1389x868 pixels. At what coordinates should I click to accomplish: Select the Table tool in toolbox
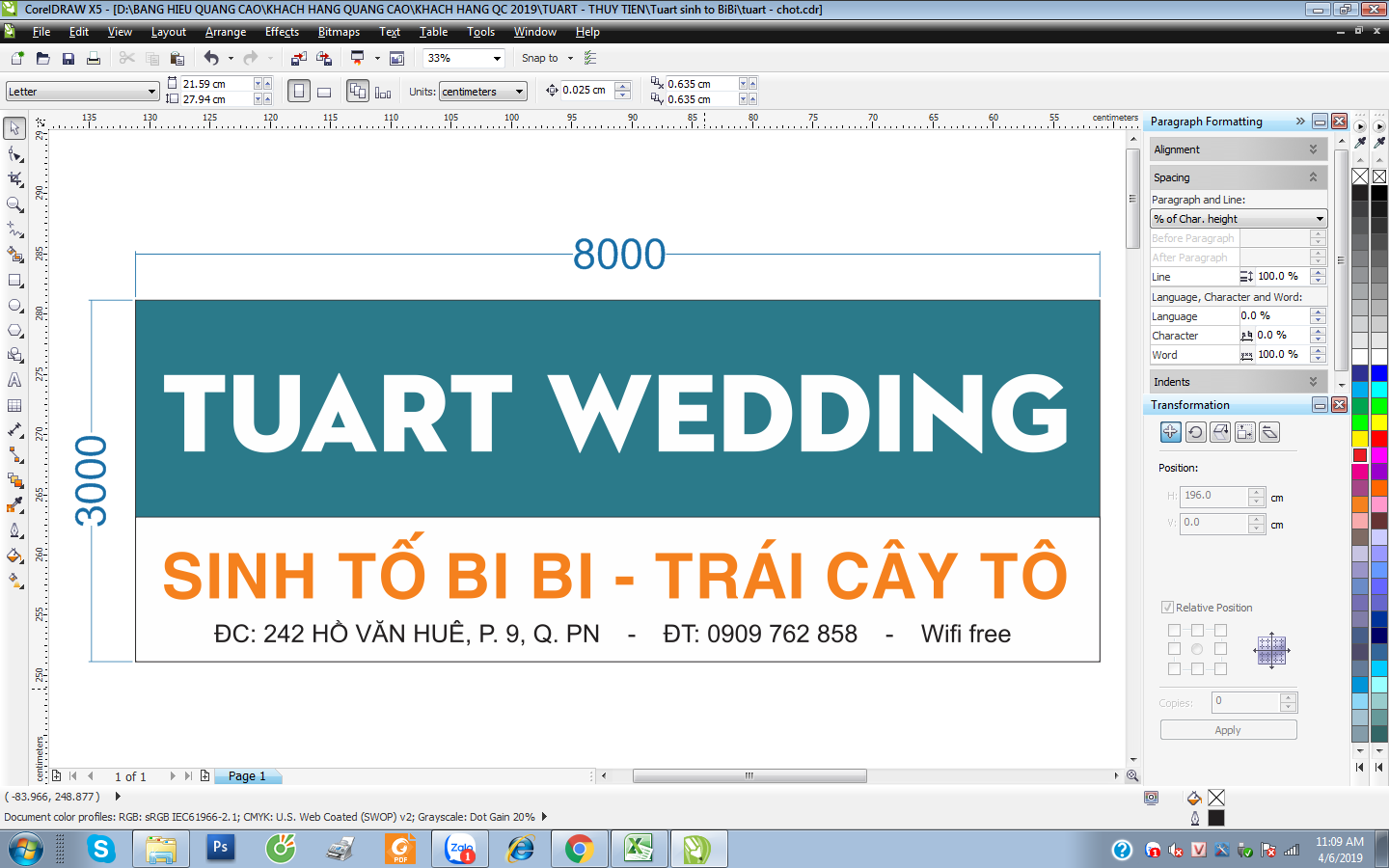[15, 405]
